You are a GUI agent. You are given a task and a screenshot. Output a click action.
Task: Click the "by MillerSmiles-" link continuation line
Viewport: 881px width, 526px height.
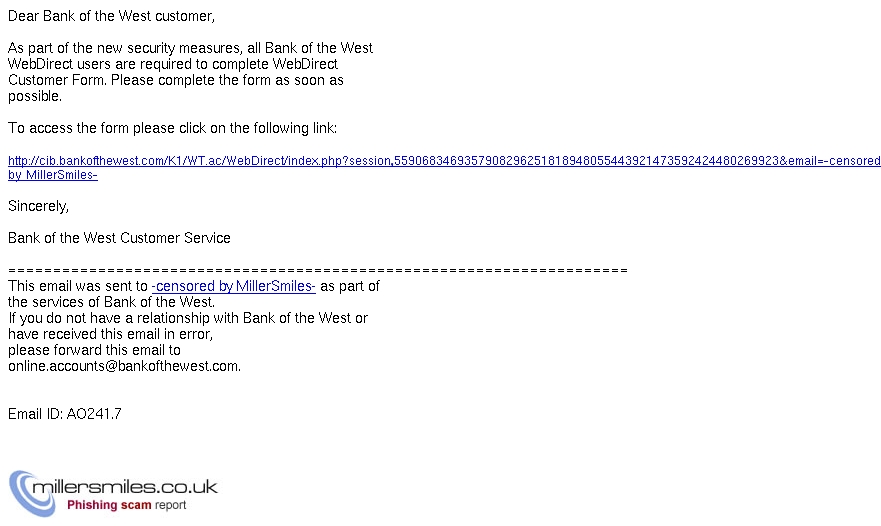click(53, 175)
